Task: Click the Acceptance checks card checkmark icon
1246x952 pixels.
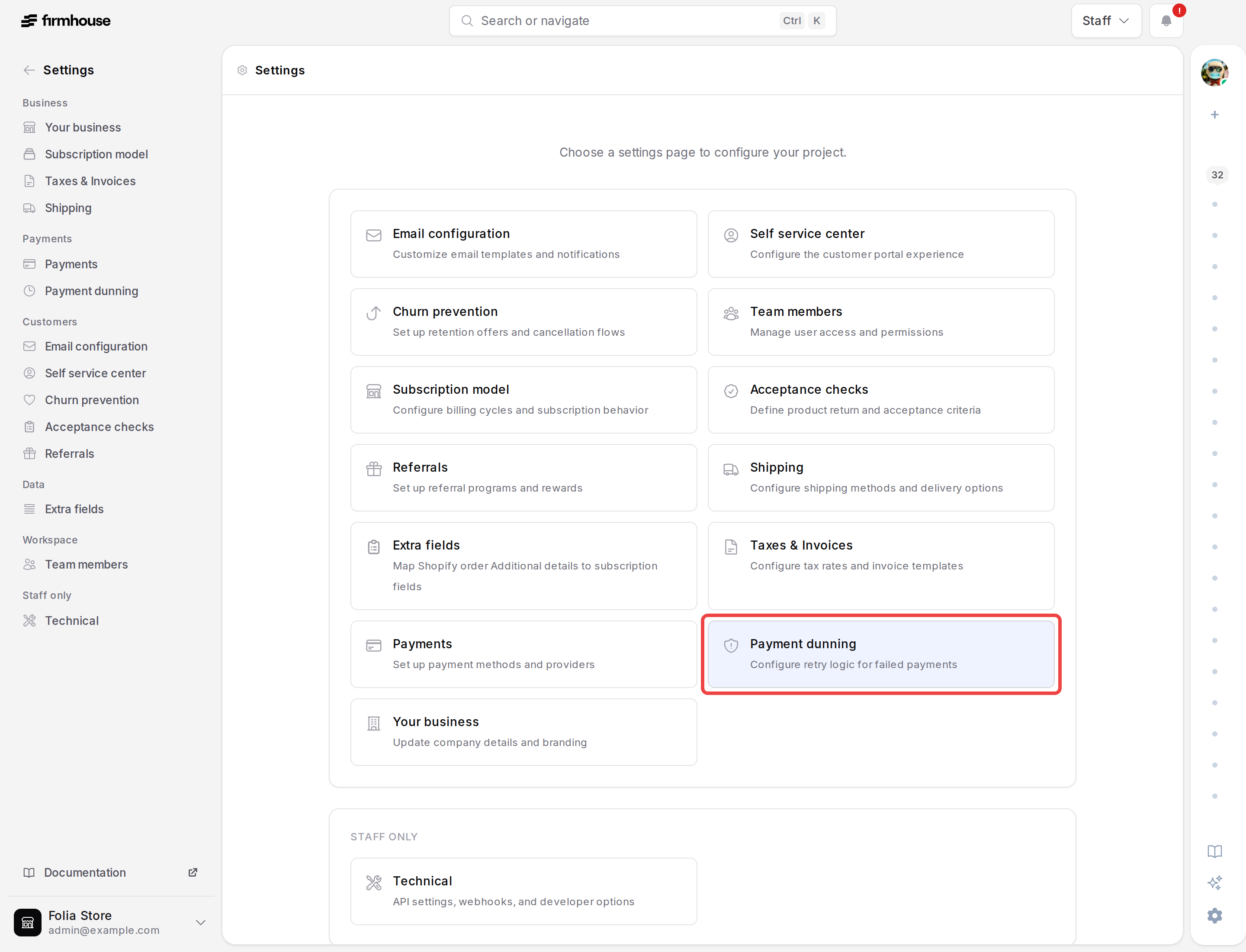Action: tap(731, 391)
